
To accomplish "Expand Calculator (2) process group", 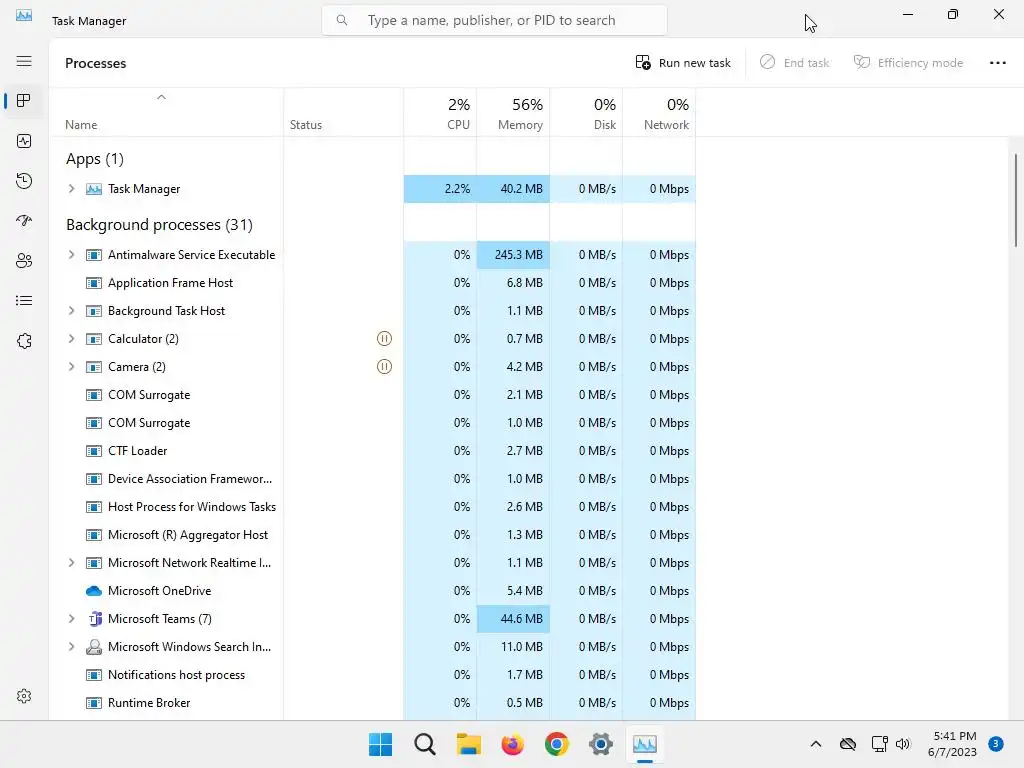I will [71, 339].
